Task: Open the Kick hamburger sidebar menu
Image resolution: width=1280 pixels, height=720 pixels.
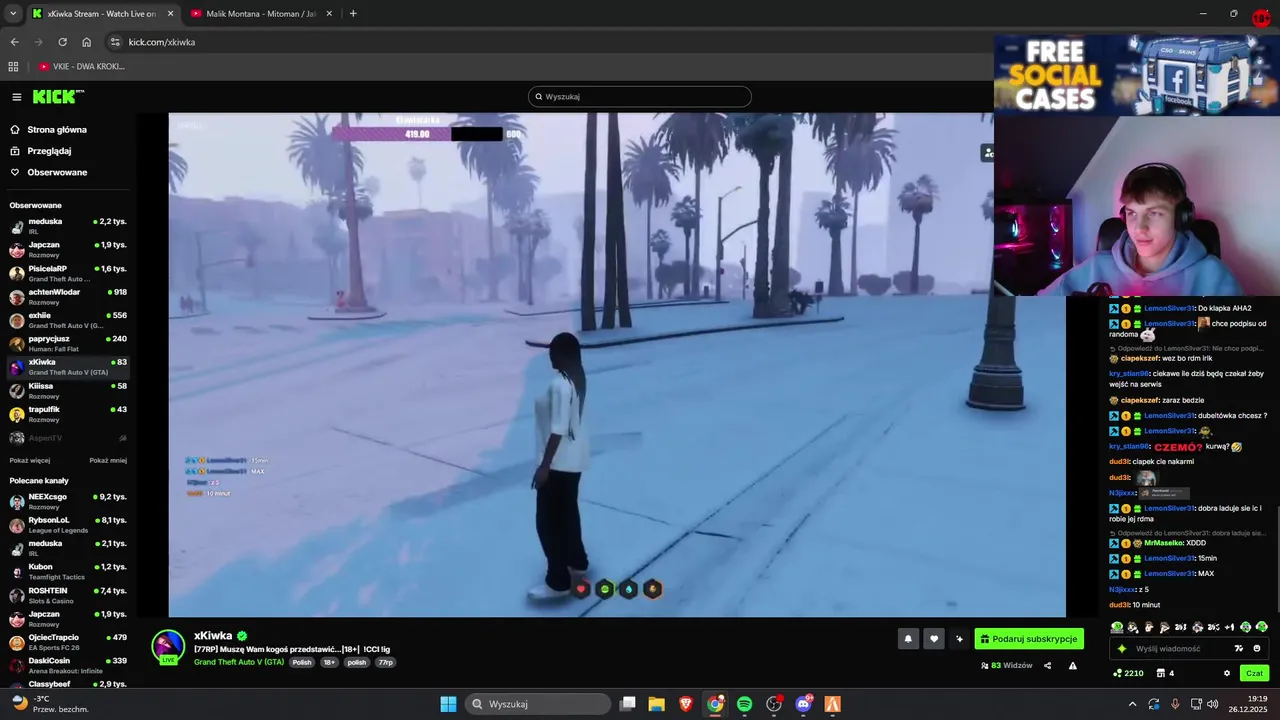Action: [x=17, y=97]
